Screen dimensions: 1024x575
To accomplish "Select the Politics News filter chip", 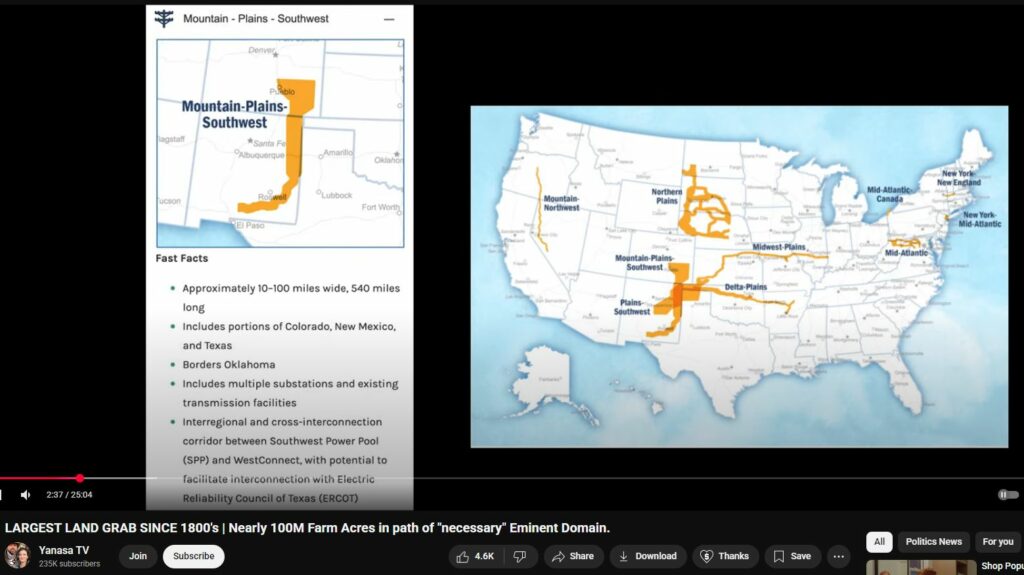I will (933, 542).
